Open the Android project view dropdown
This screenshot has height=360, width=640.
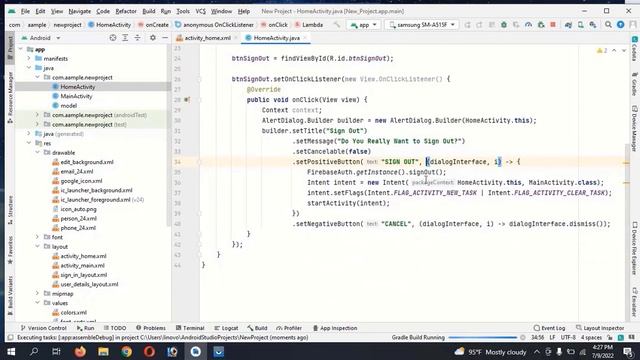(x=40, y=38)
